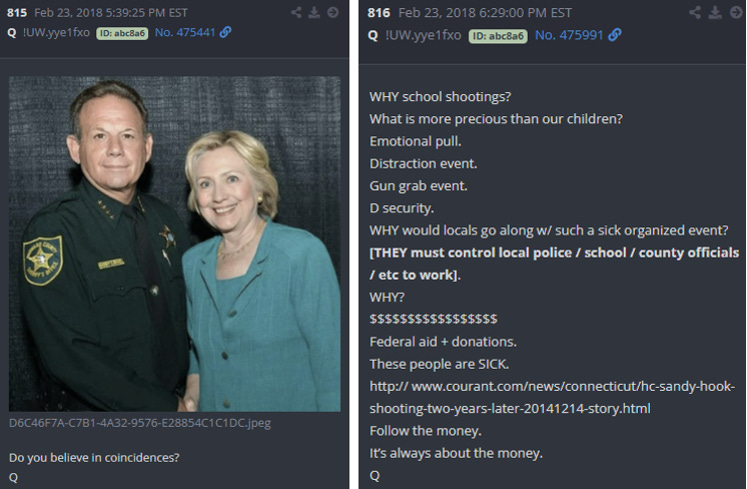This screenshot has width=747, height=489.
Task: Open post number No. 475441 link
Action: pyautogui.click(x=185, y=32)
